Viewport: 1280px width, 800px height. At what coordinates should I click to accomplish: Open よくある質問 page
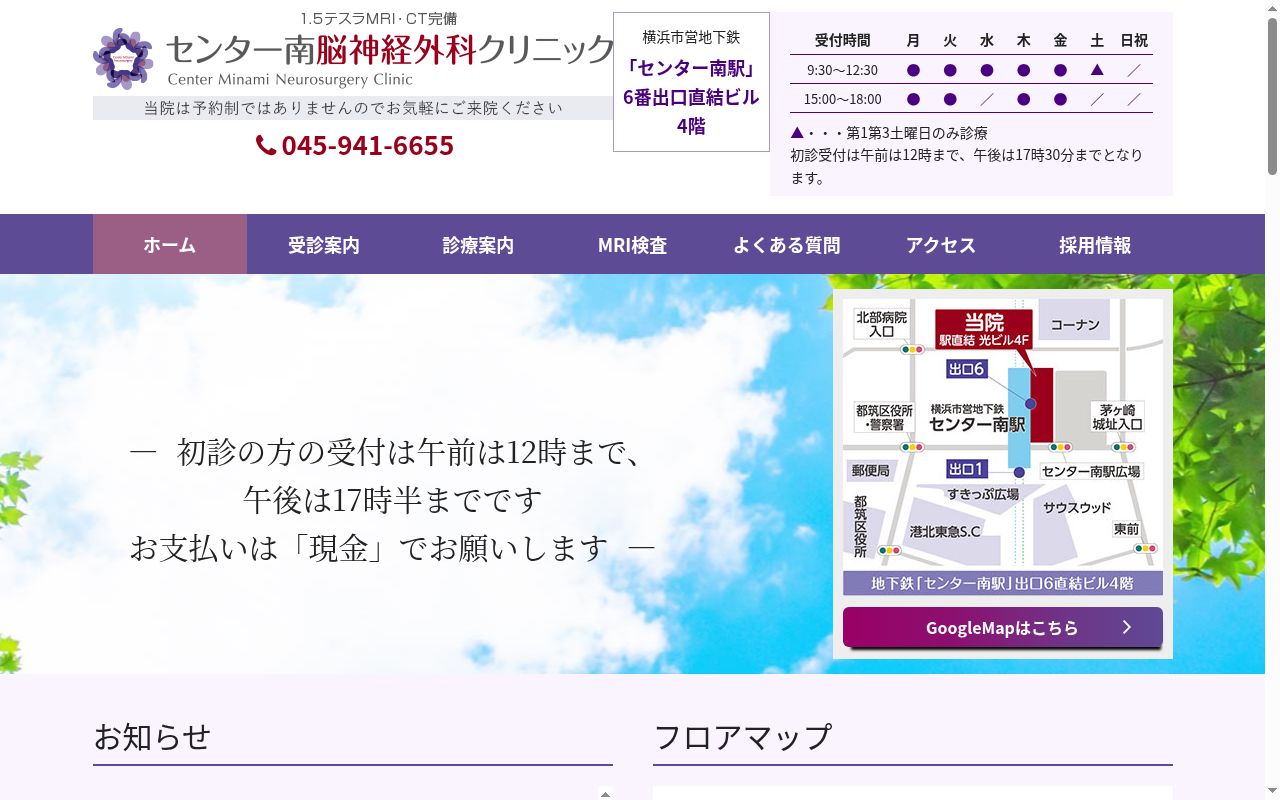point(787,244)
